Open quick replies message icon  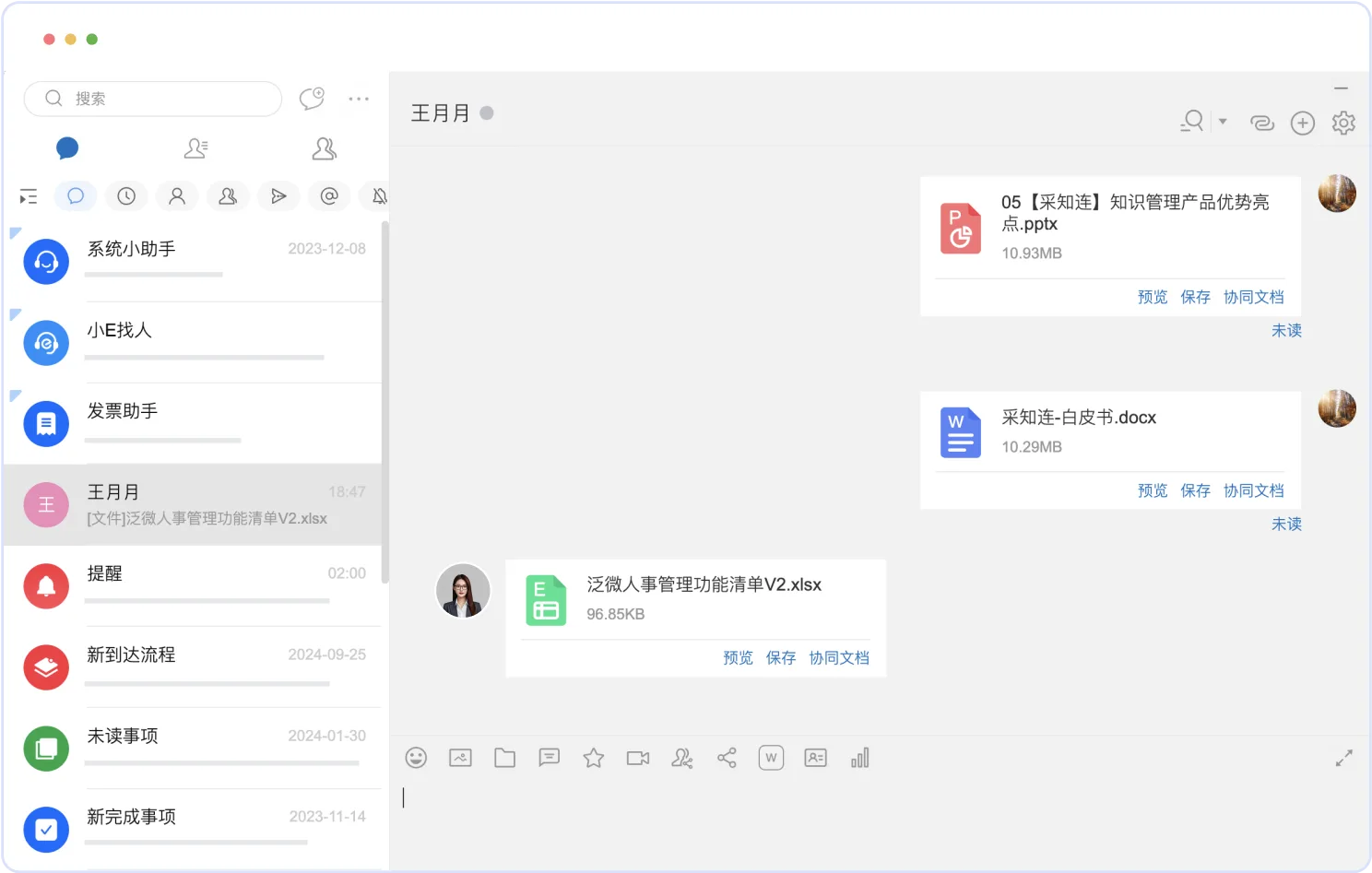[550, 758]
